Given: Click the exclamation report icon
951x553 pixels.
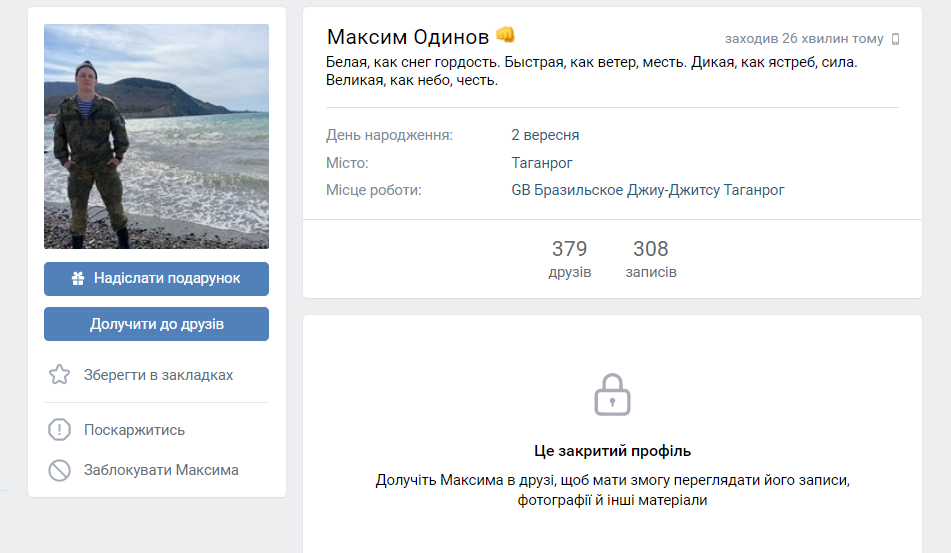Looking at the screenshot, I should pos(60,430).
